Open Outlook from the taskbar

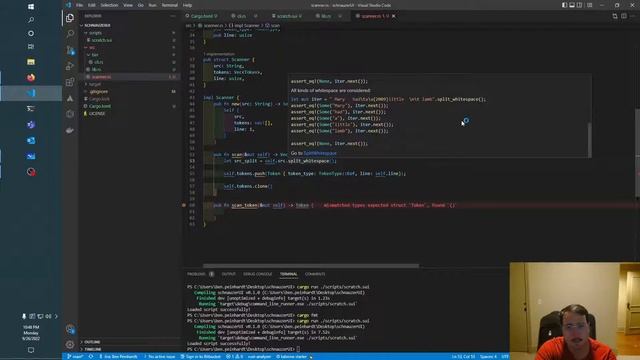(31, 140)
